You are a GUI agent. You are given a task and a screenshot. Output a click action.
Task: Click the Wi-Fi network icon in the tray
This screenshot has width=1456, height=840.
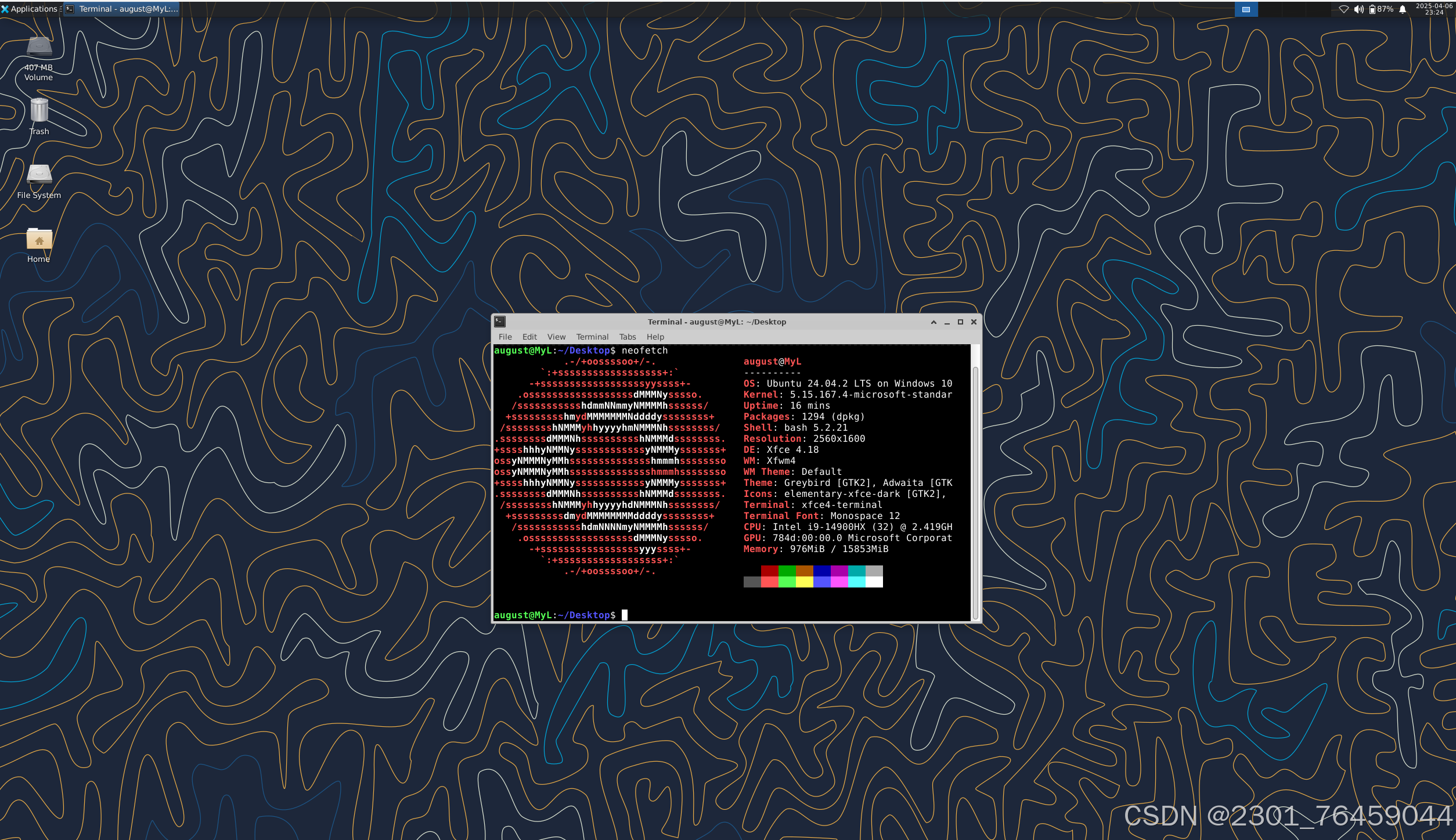(x=1344, y=9)
